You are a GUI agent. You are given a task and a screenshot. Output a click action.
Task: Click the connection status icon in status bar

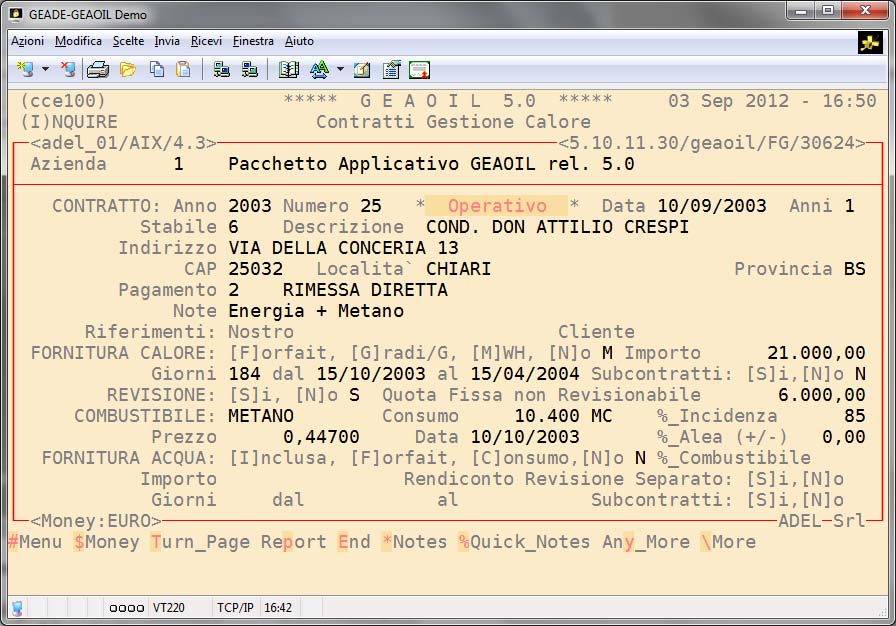pos(17,608)
